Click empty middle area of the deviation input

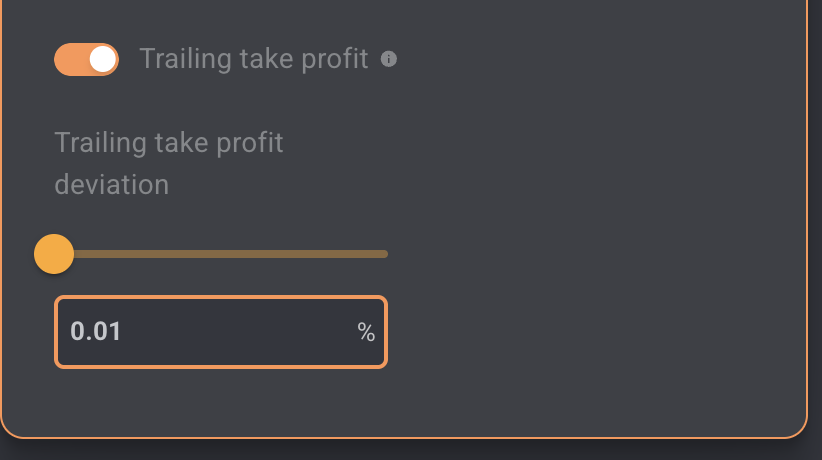[x=236, y=332]
